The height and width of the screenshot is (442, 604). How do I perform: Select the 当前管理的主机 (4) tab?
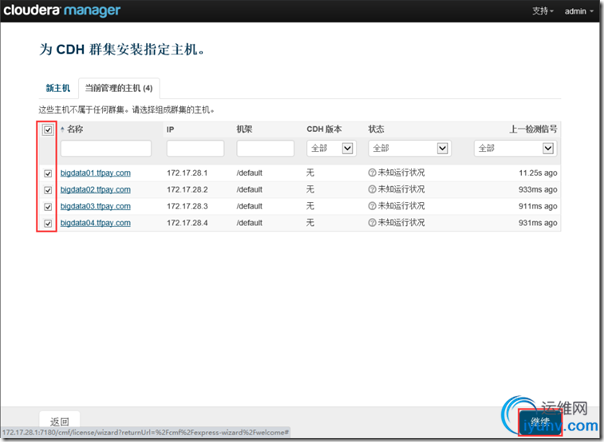(x=119, y=88)
